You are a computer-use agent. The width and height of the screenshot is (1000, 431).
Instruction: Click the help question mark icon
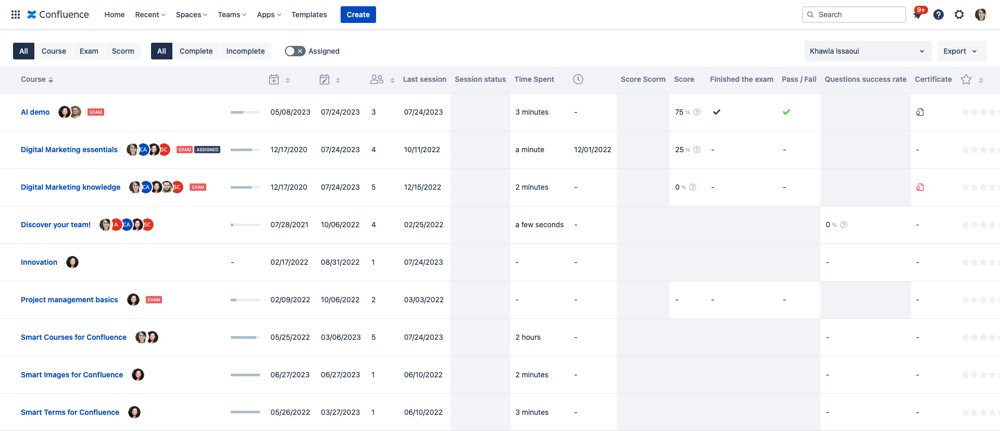tap(938, 15)
